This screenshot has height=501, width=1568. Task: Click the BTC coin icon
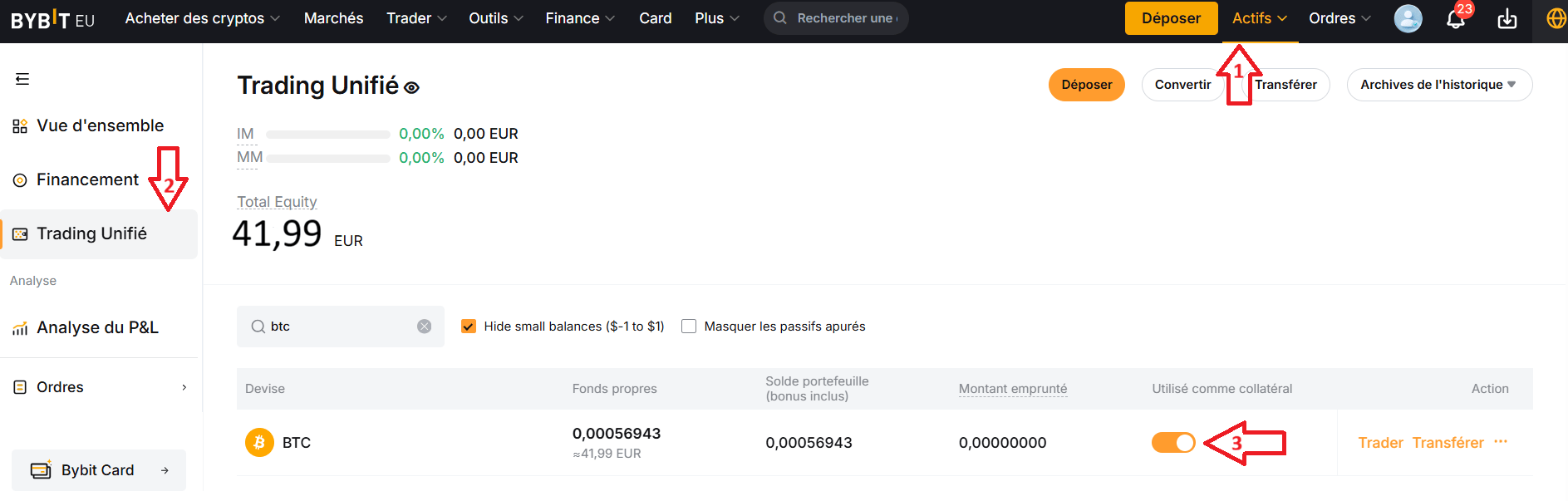[259, 442]
